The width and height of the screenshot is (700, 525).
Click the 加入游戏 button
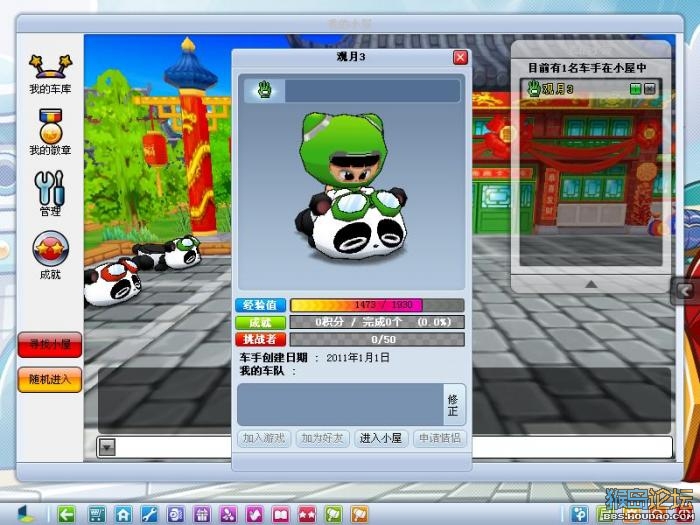[x=264, y=438]
